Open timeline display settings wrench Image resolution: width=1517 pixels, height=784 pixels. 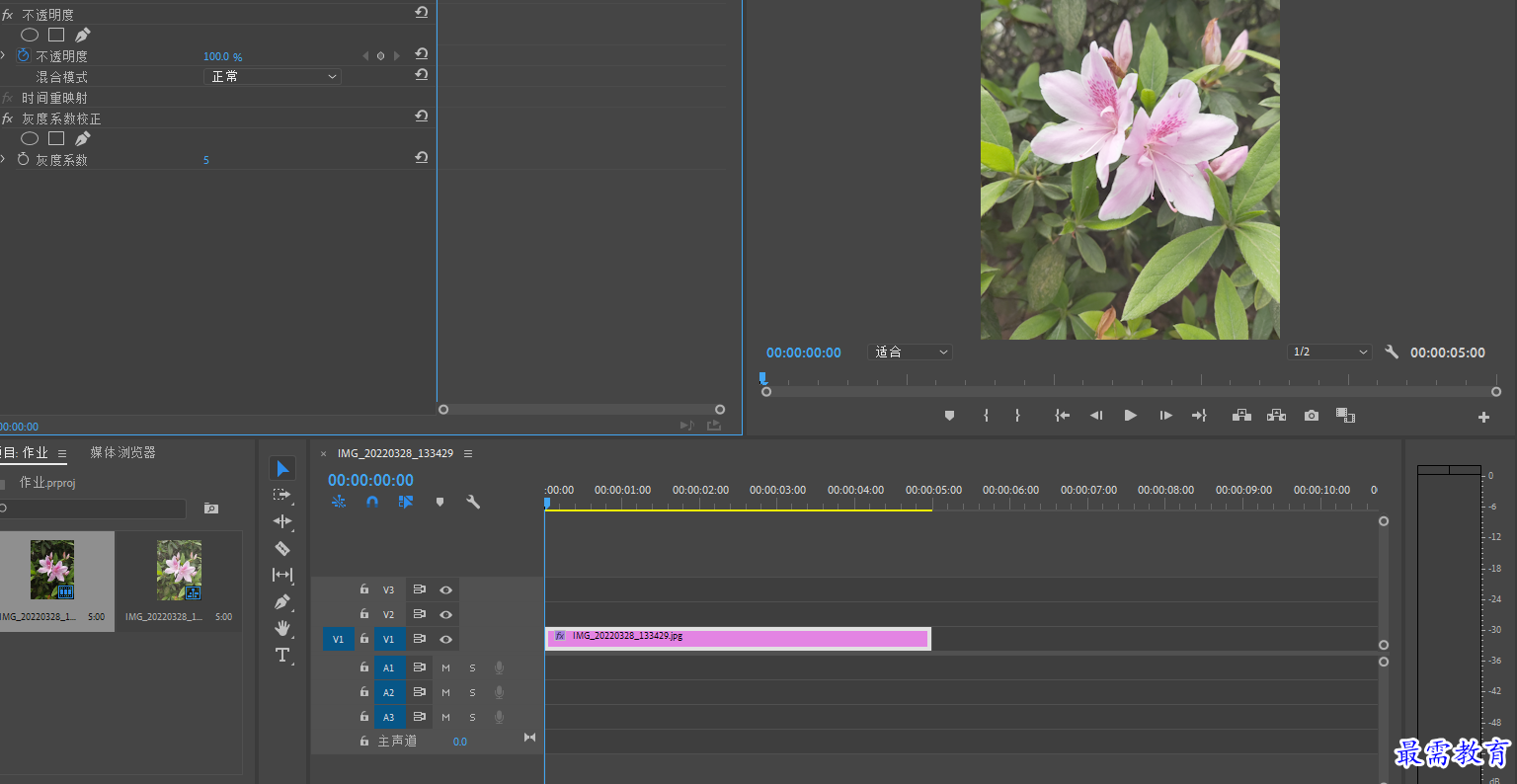473,502
